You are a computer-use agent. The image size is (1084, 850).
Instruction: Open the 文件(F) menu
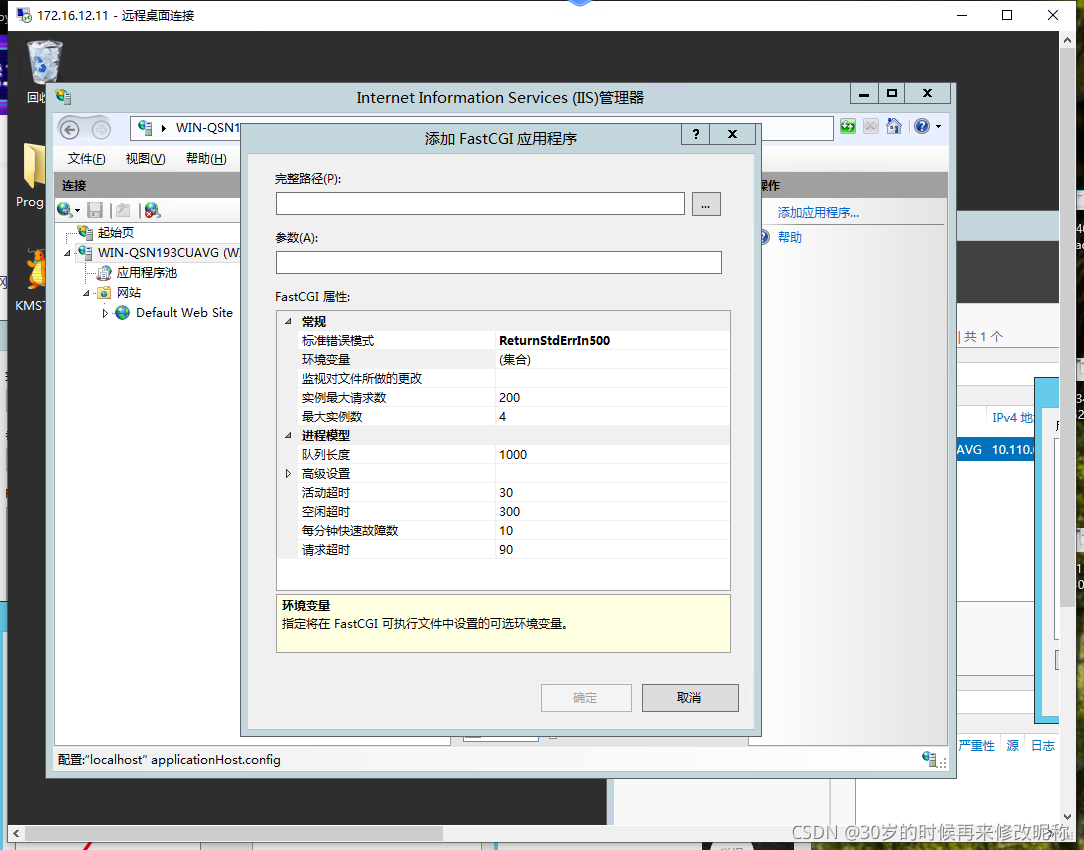coord(86,159)
